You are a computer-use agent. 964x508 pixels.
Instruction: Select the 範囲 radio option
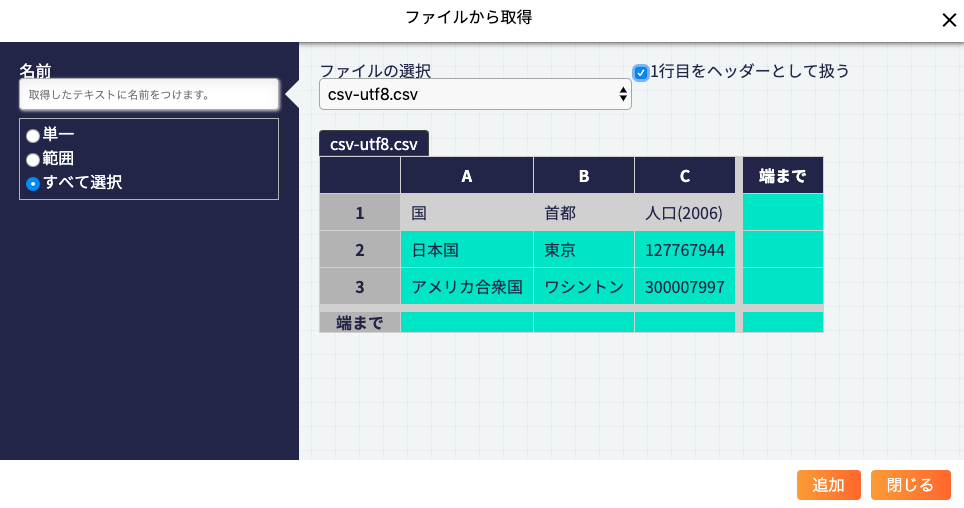pos(33,160)
